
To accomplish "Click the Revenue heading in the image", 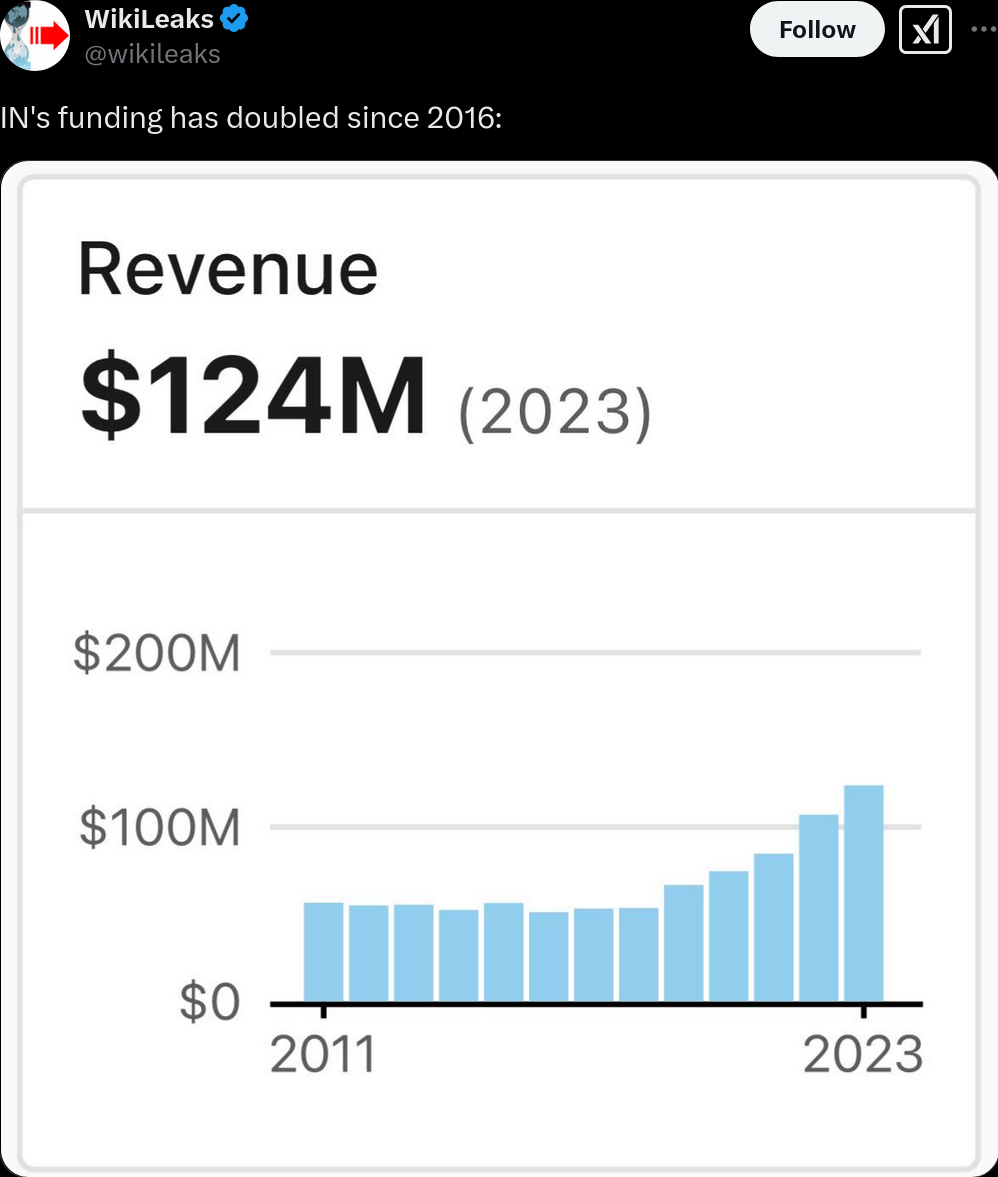I will pyautogui.click(x=228, y=269).
